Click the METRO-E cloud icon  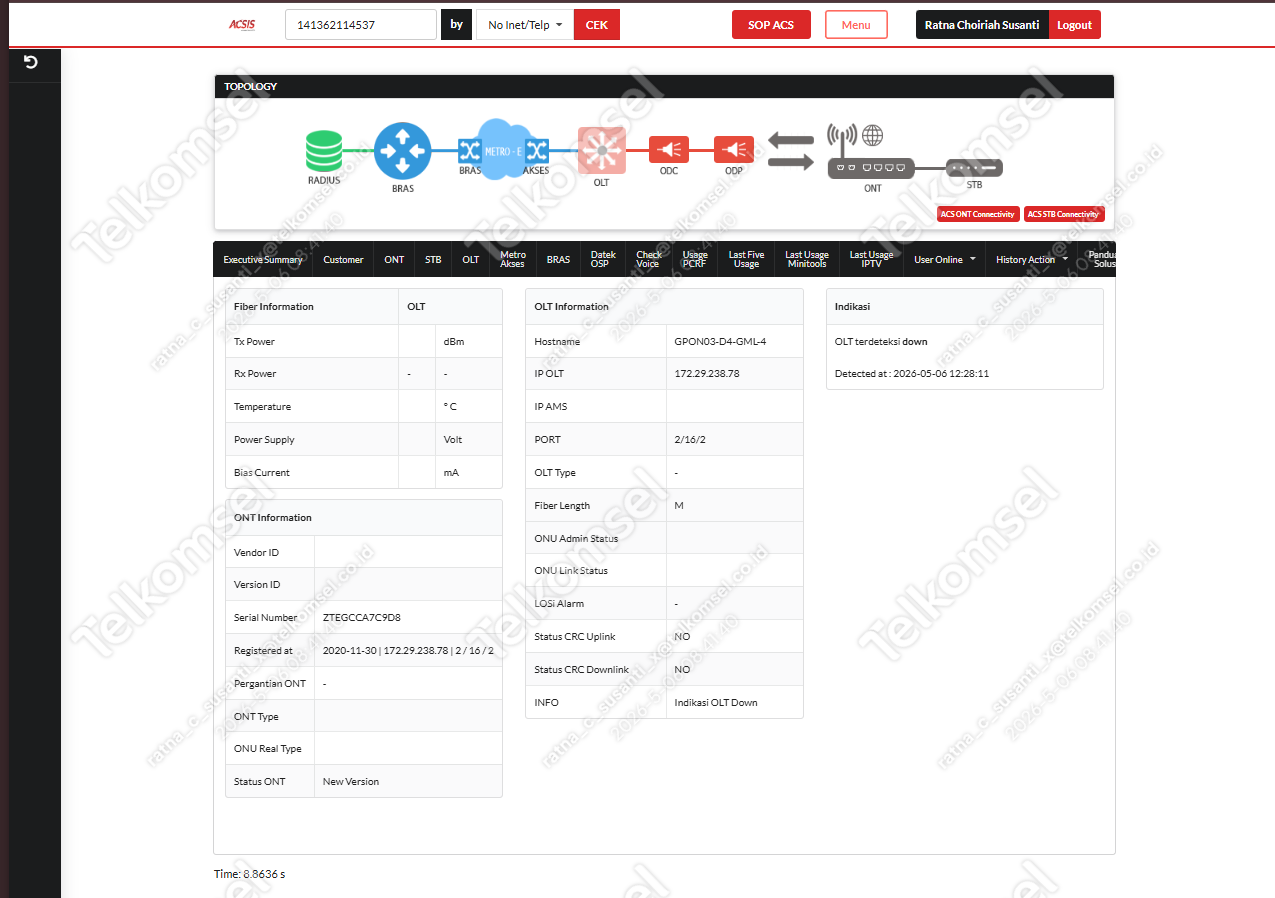pyautogui.click(x=504, y=151)
